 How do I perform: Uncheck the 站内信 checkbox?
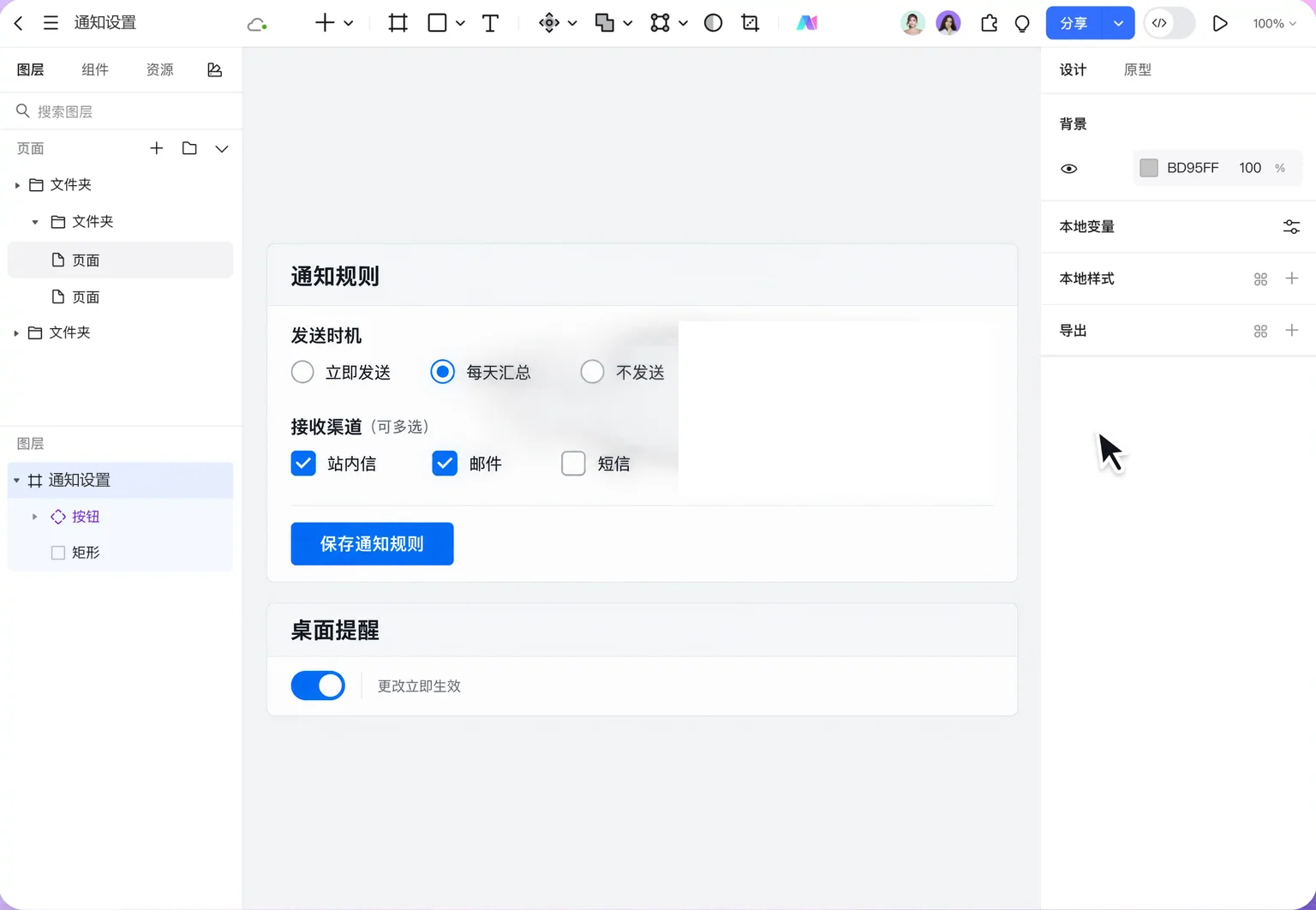click(x=303, y=464)
